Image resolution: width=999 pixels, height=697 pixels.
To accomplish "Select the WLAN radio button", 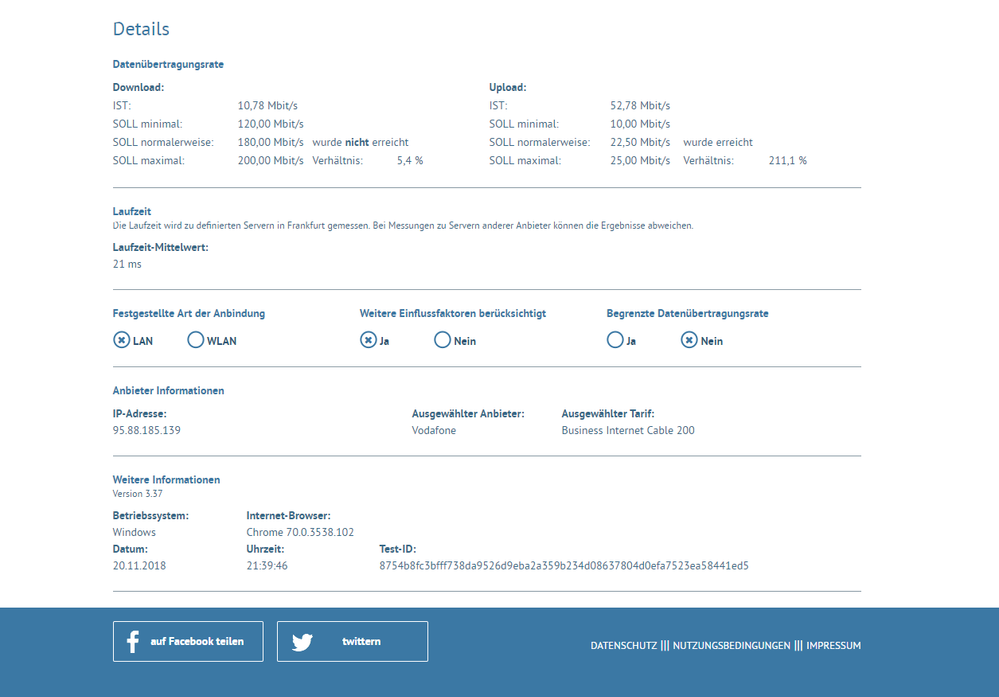I will tap(196, 340).
